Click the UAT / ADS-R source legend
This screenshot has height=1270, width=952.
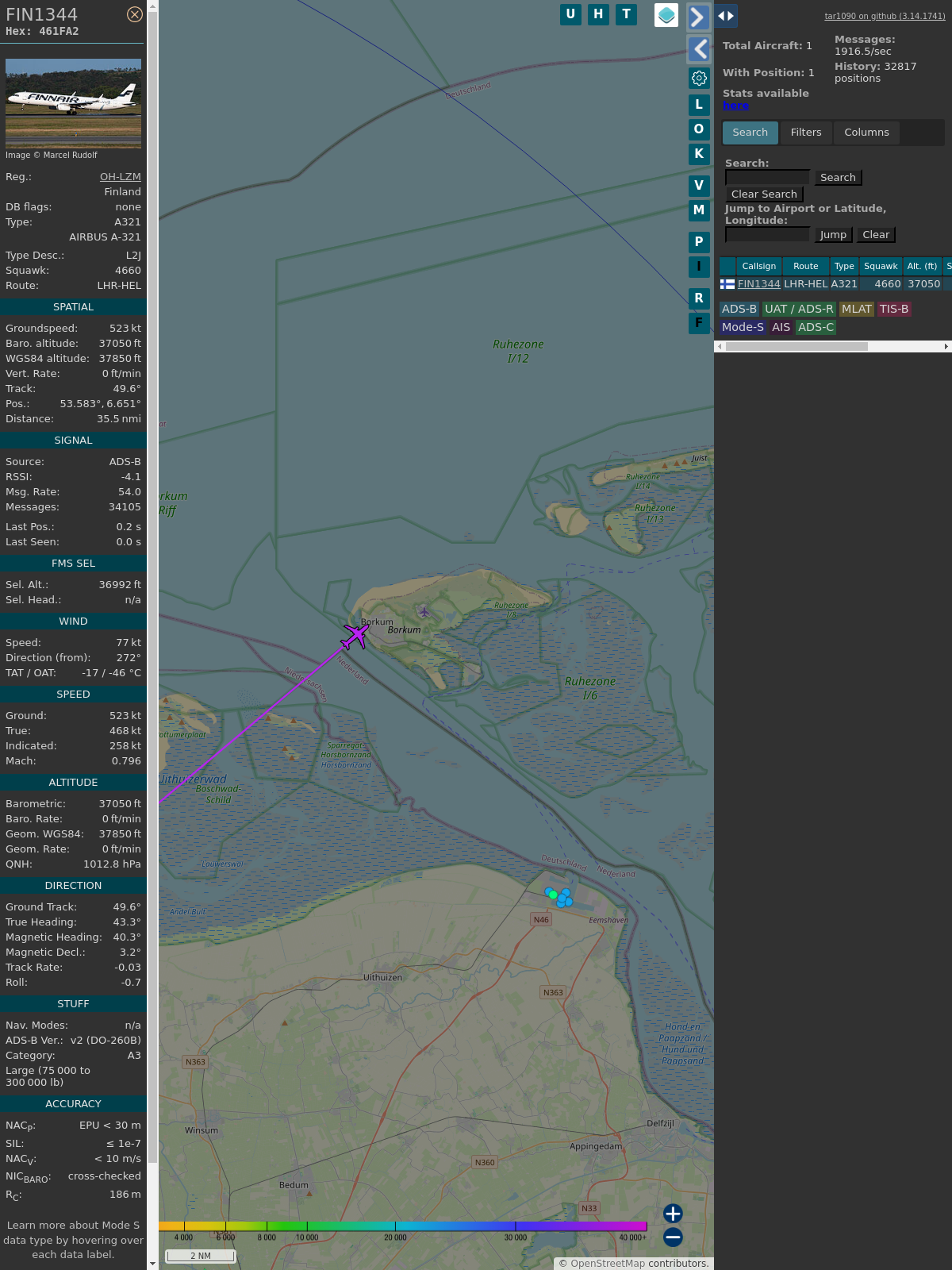(799, 310)
